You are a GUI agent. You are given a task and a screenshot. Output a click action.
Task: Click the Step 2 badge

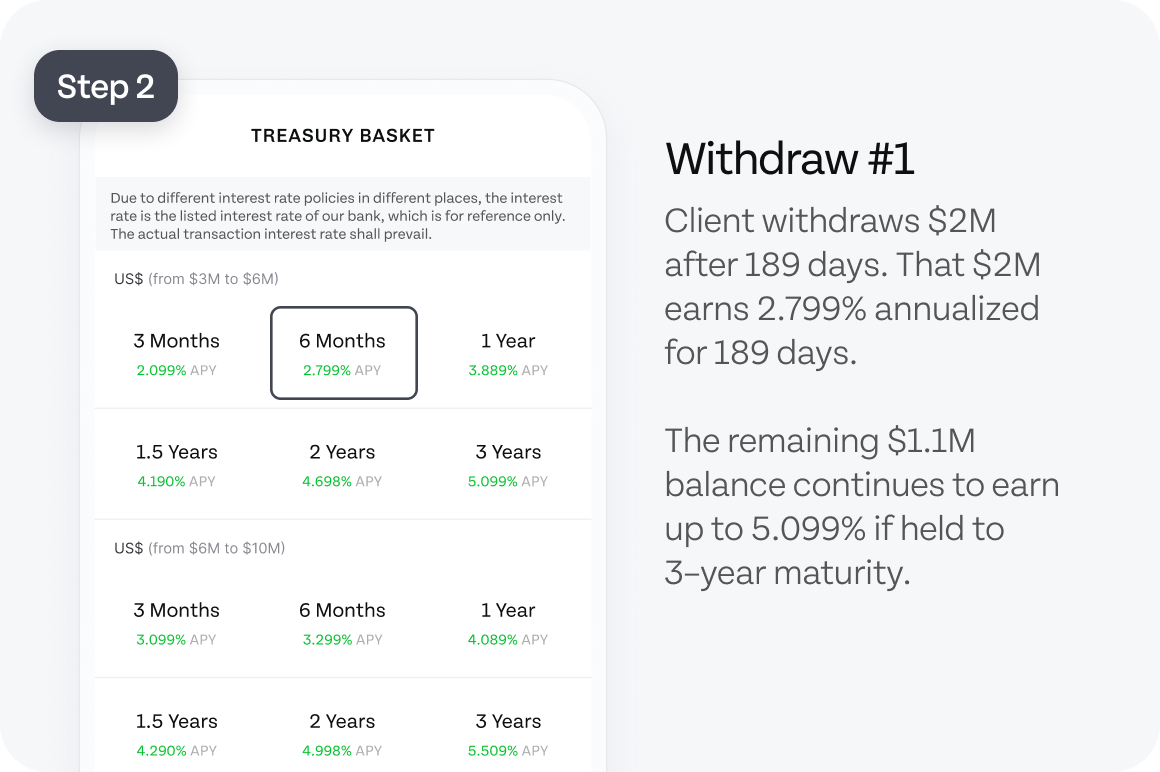pyautogui.click(x=106, y=87)
